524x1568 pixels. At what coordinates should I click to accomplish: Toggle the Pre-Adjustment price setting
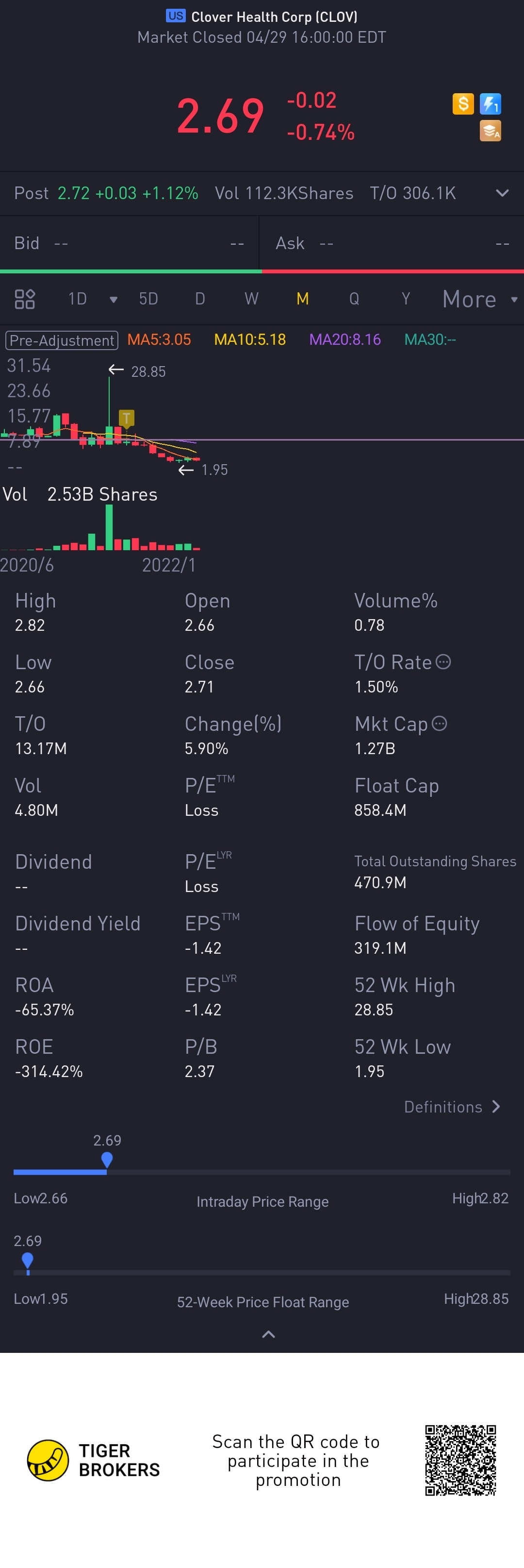click(62, 340)
